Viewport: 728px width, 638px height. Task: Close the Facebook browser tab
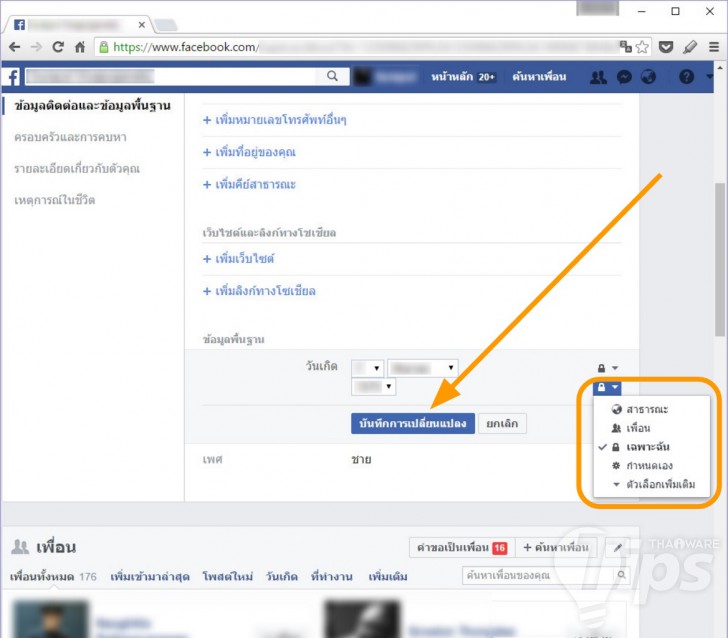142,25
